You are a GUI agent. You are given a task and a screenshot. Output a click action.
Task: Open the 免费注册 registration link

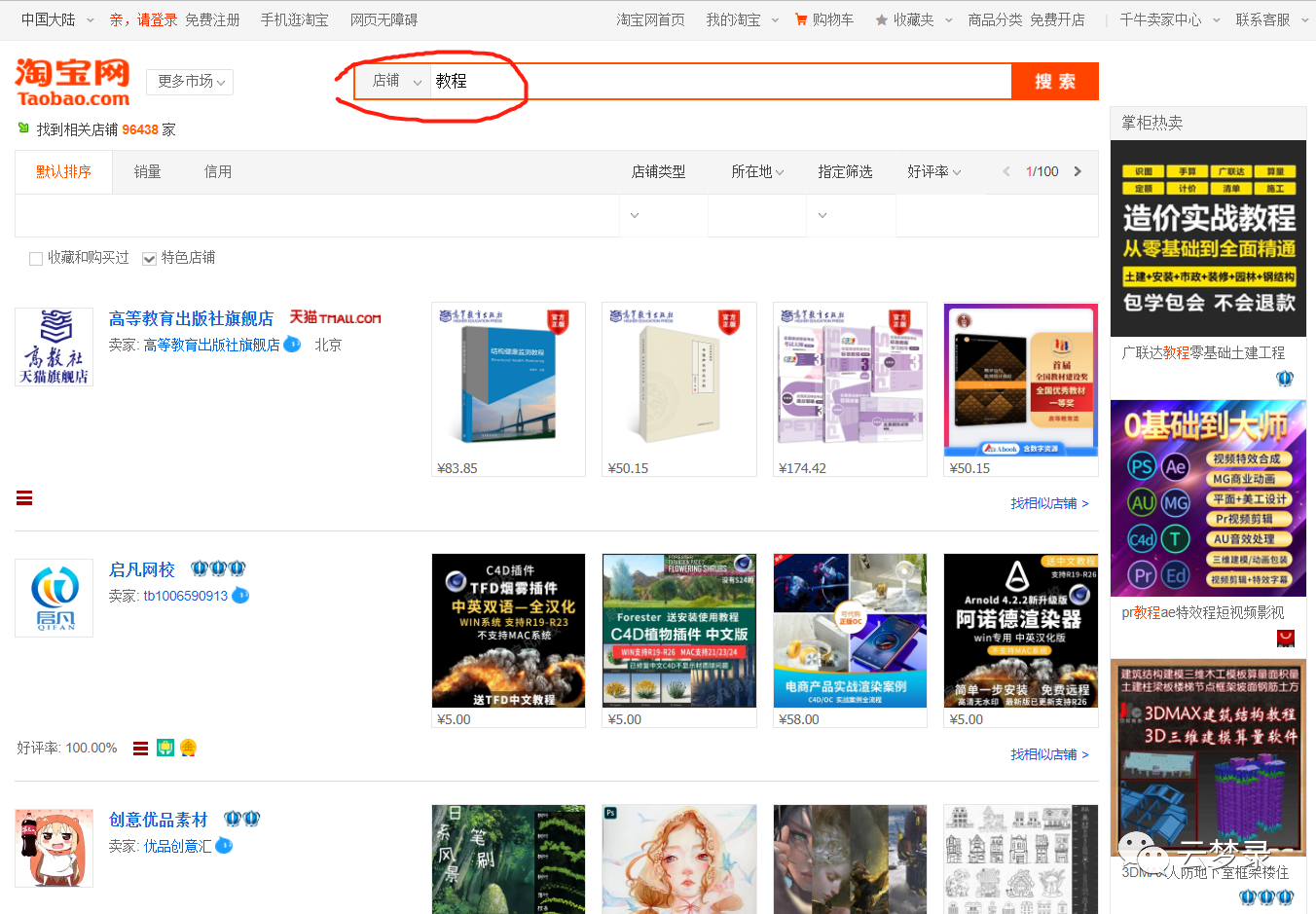pos(213,18)
